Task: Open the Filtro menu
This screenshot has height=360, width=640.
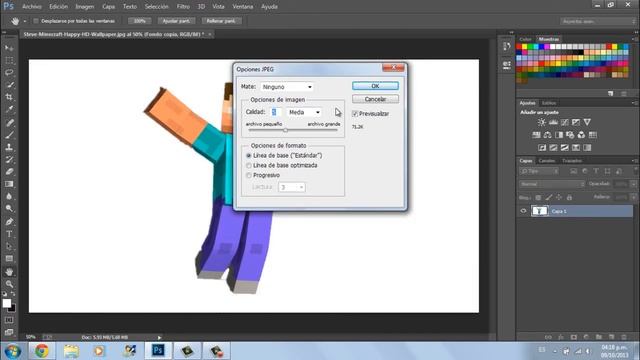Action: [183, 7]
